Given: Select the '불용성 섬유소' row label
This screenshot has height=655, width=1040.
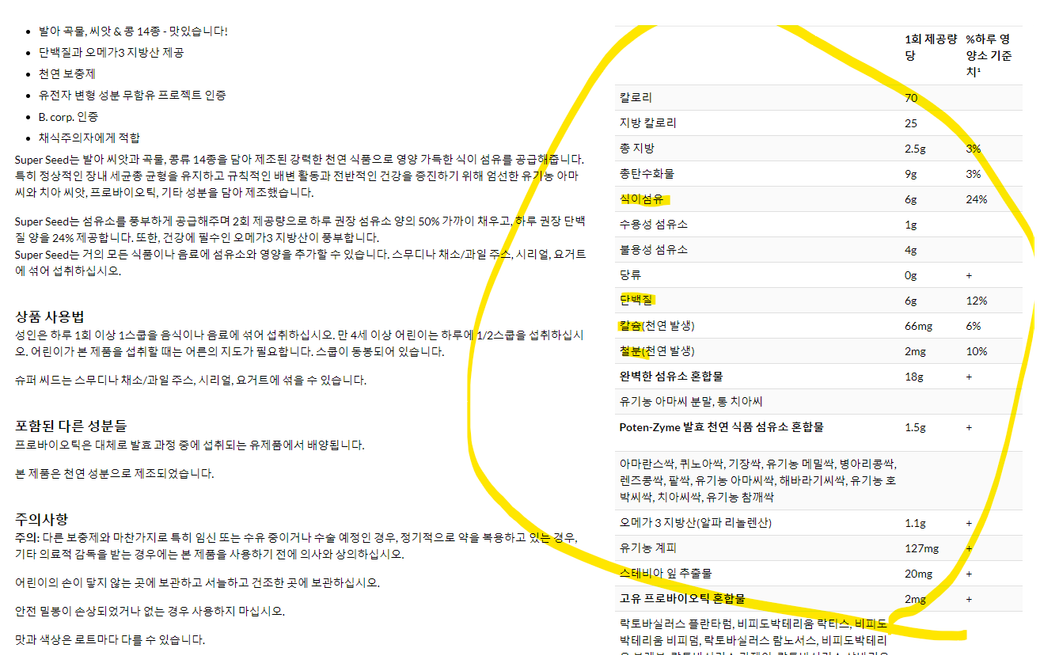Looking at the screenshot, I should pos(653,250).
